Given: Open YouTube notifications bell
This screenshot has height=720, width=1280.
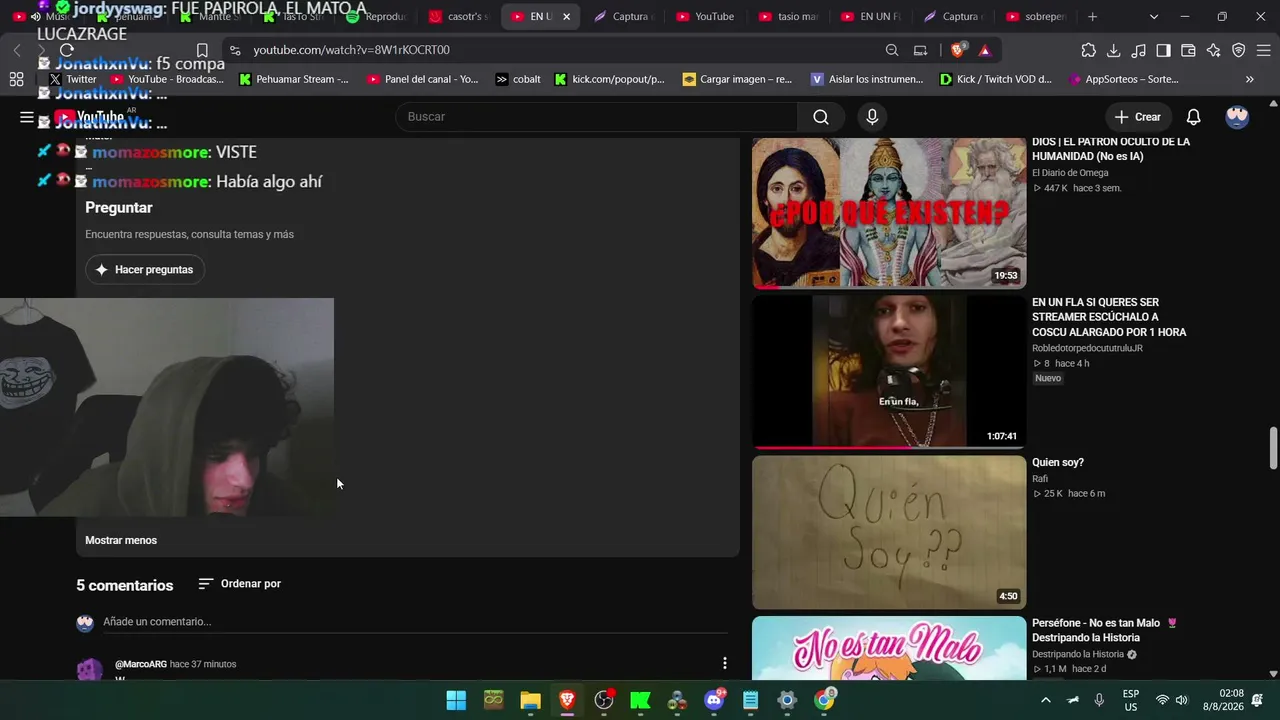Looking at the screenshot, I should [x=1193, y=117].
